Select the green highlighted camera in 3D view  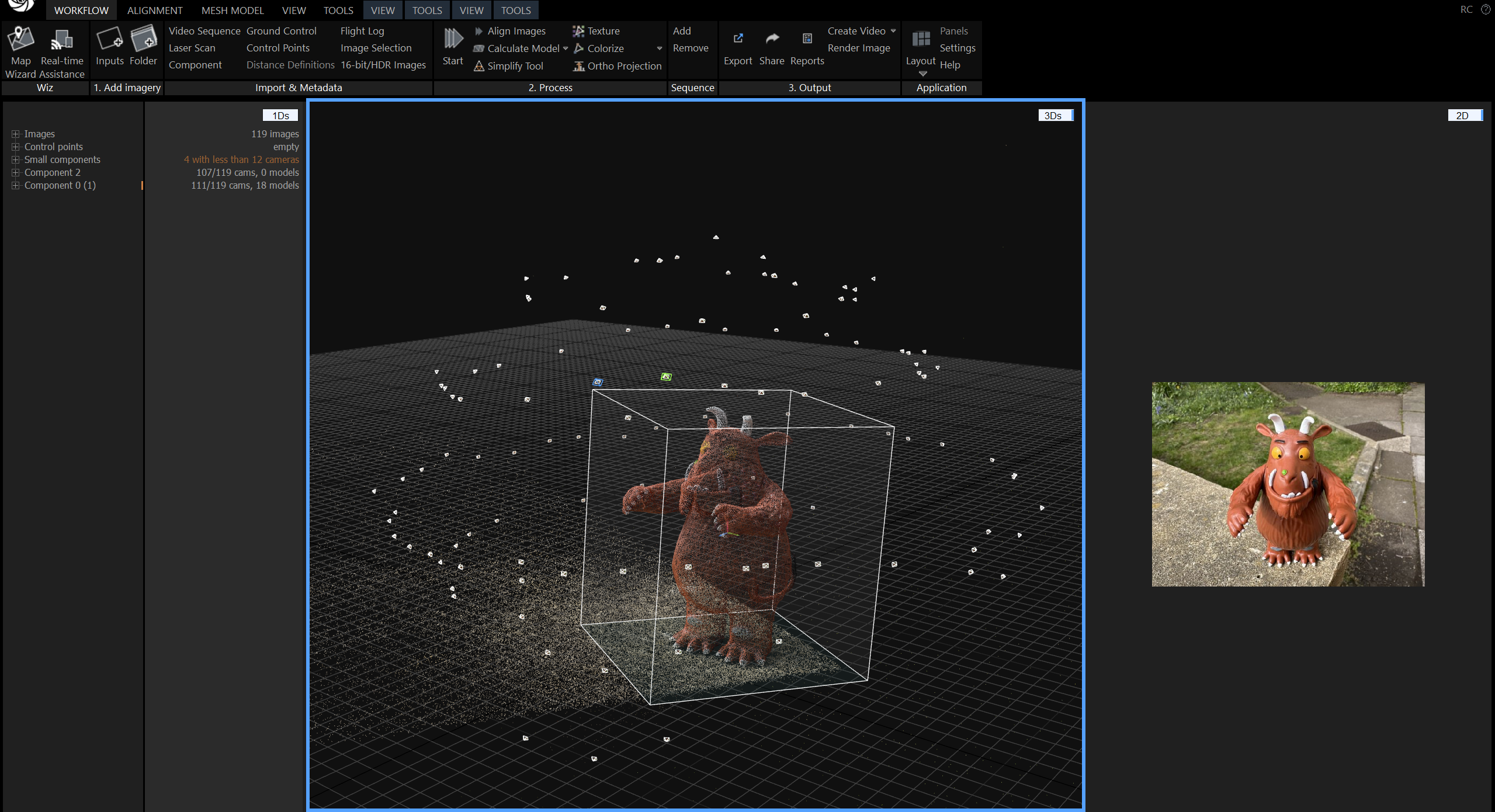point(666,377)
